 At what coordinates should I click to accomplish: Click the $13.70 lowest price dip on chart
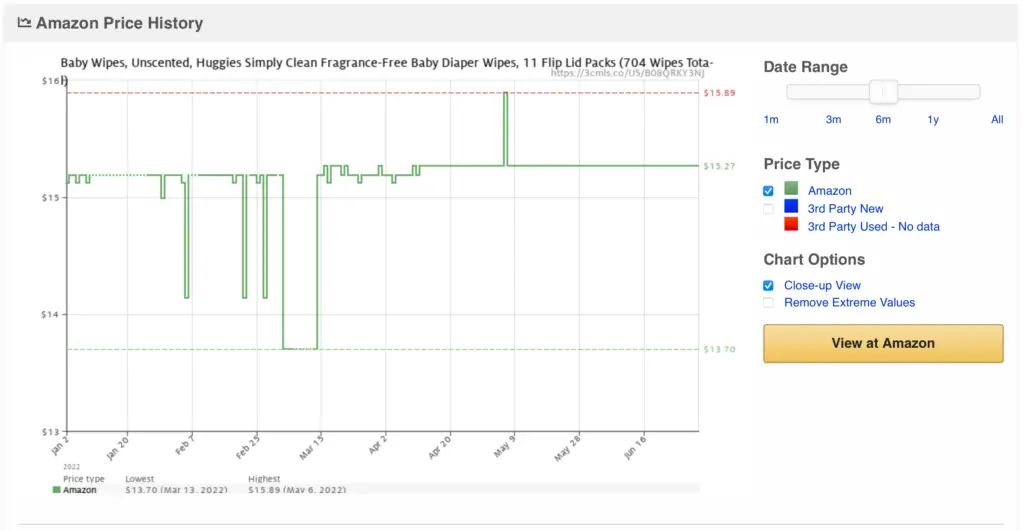tap(300, 348)
